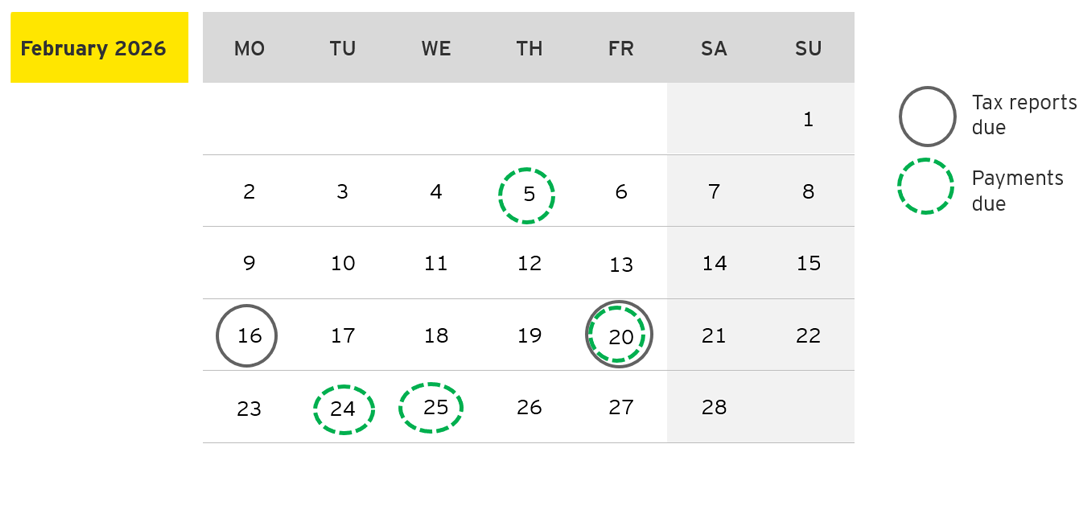Viewport: 1086px width, 532px height.
Task: Click the SU column header
Action: (808, 49)
